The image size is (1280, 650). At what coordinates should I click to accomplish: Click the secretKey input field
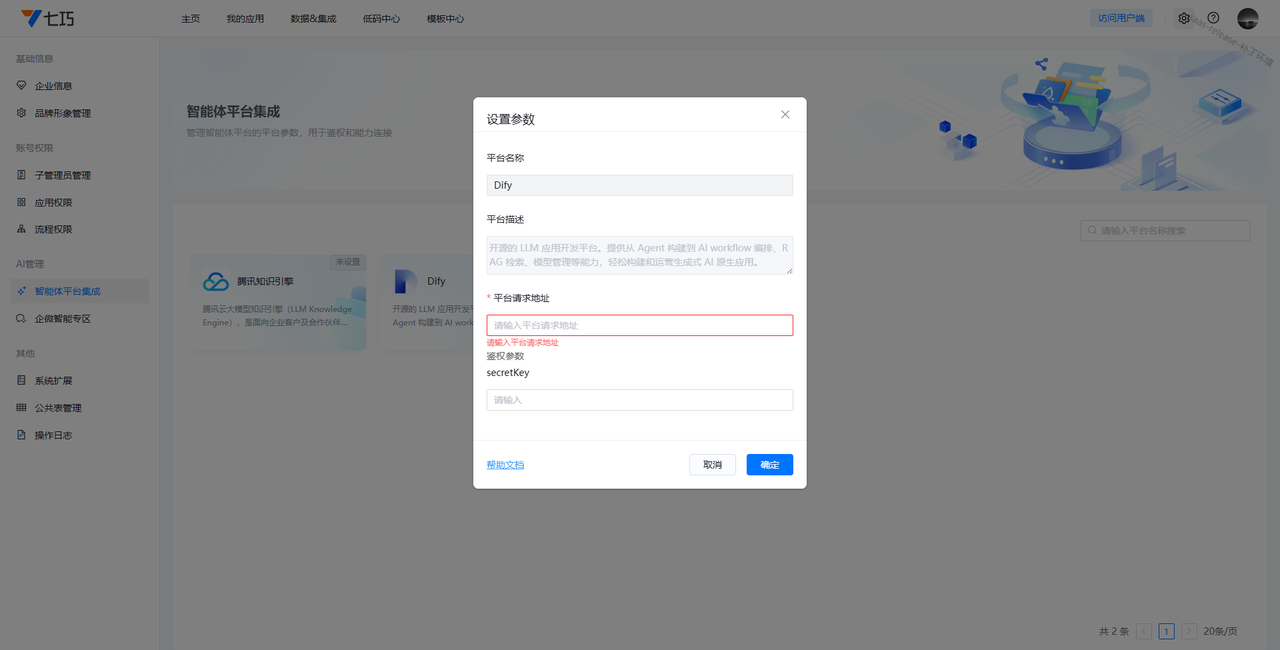(x=639, y=400)
